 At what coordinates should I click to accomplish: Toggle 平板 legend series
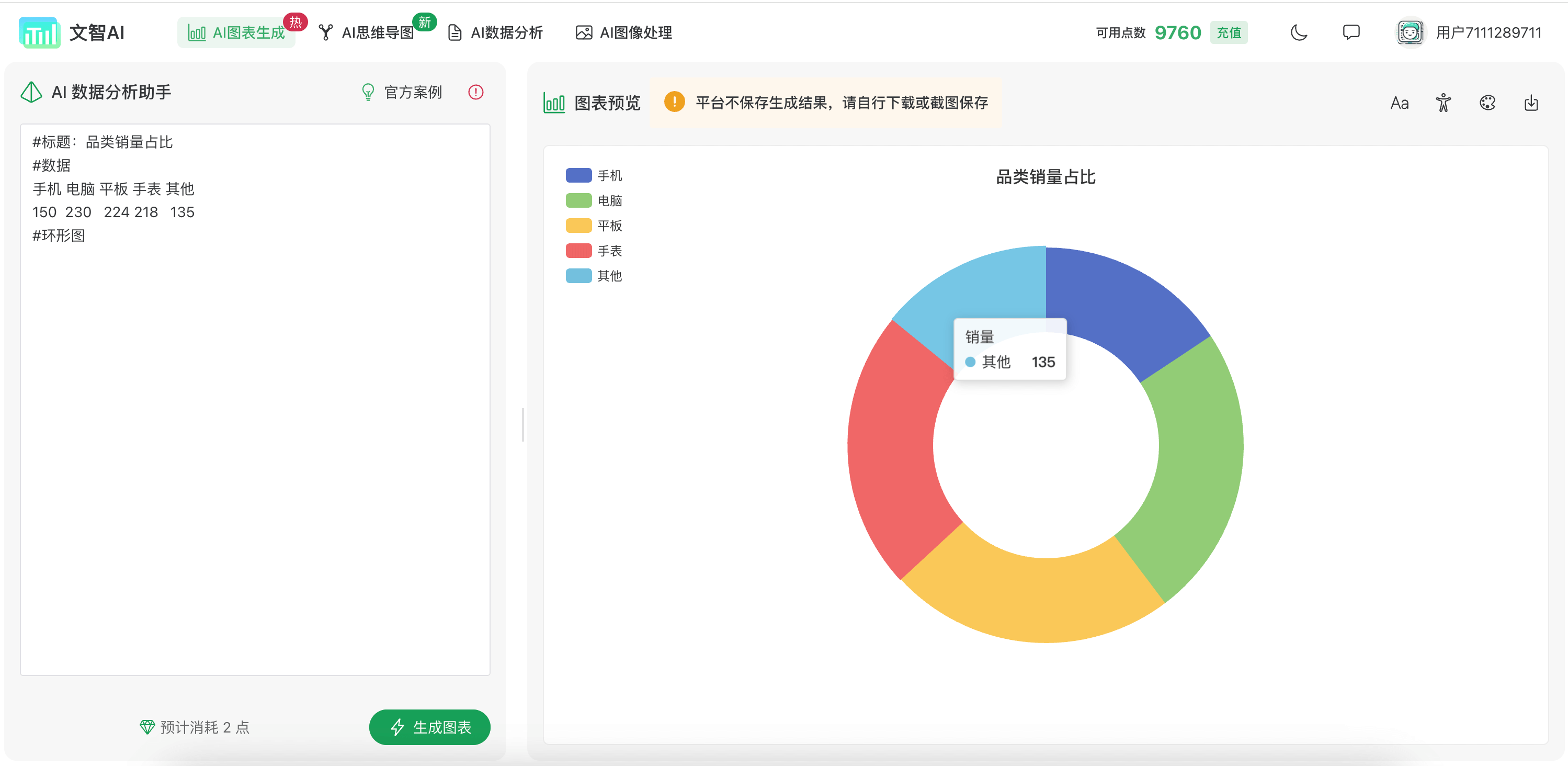pyautogui.click(x=594, y=226)
